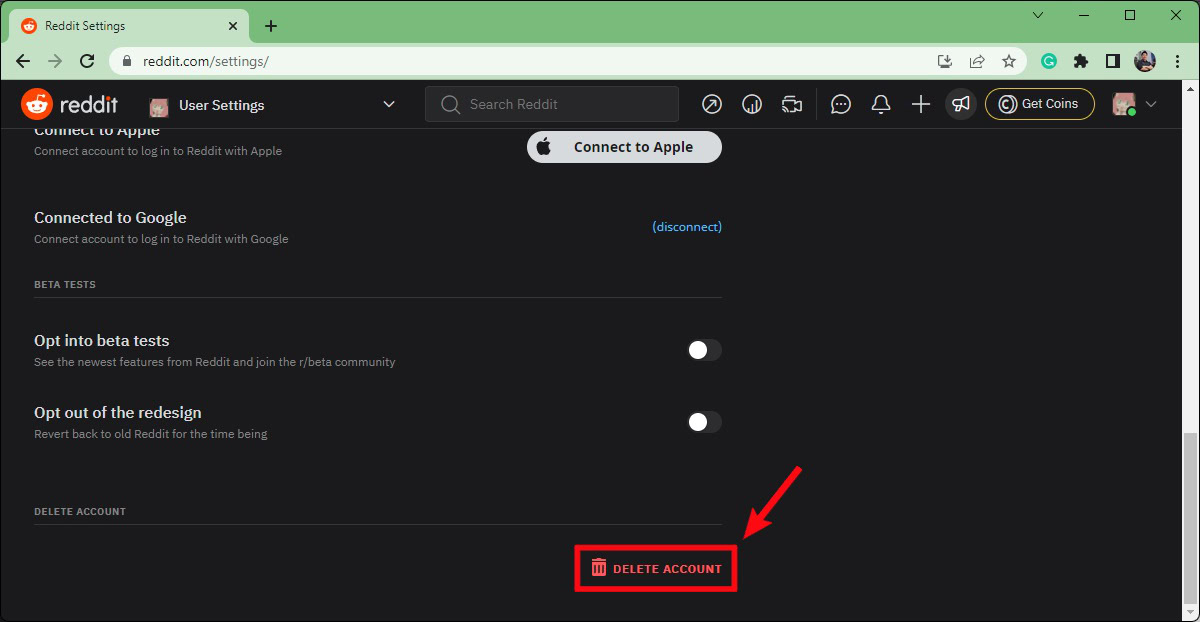Click the share page icon in address bar
1200x622 pixels.
[977, 61]
